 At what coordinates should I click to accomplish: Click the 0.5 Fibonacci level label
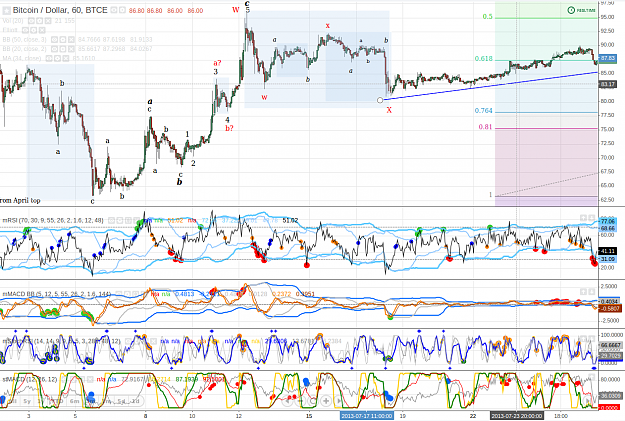click(x=487, y=17)
